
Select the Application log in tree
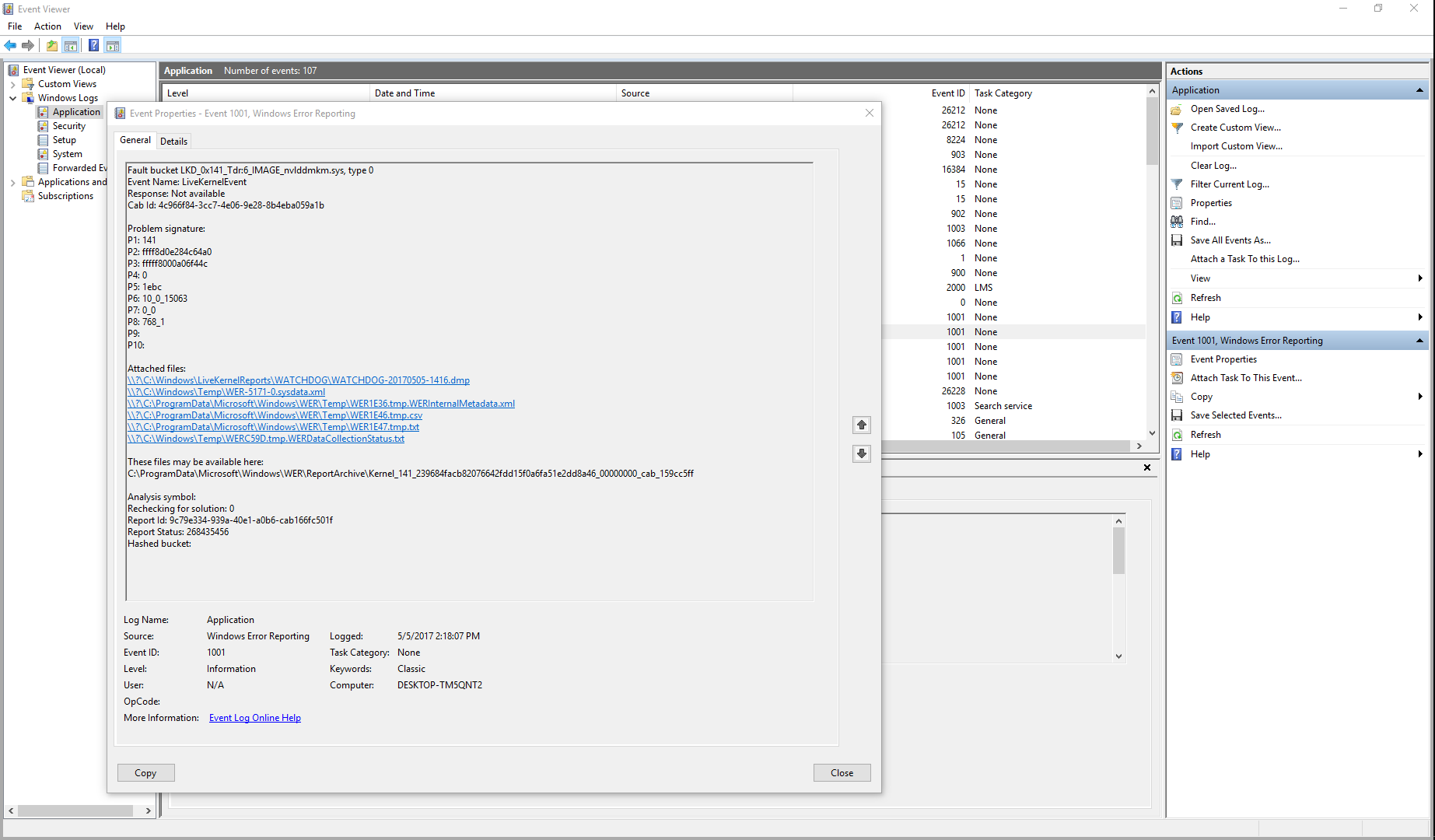(x=76, y=112)
